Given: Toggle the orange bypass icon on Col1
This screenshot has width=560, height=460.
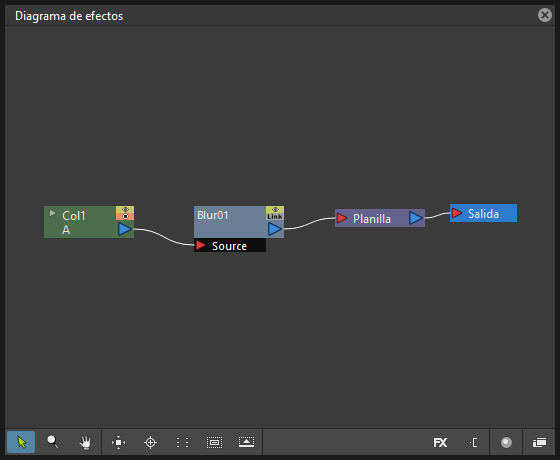Looking at the screenshot, I should [125, 216].
